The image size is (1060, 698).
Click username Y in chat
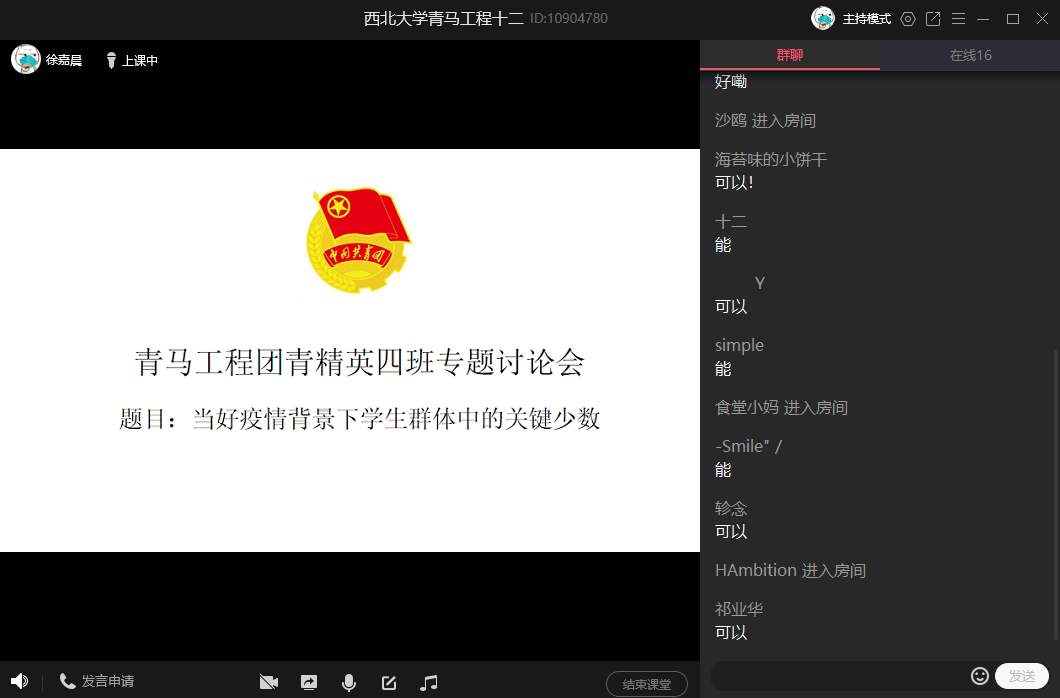click(759, 283)
